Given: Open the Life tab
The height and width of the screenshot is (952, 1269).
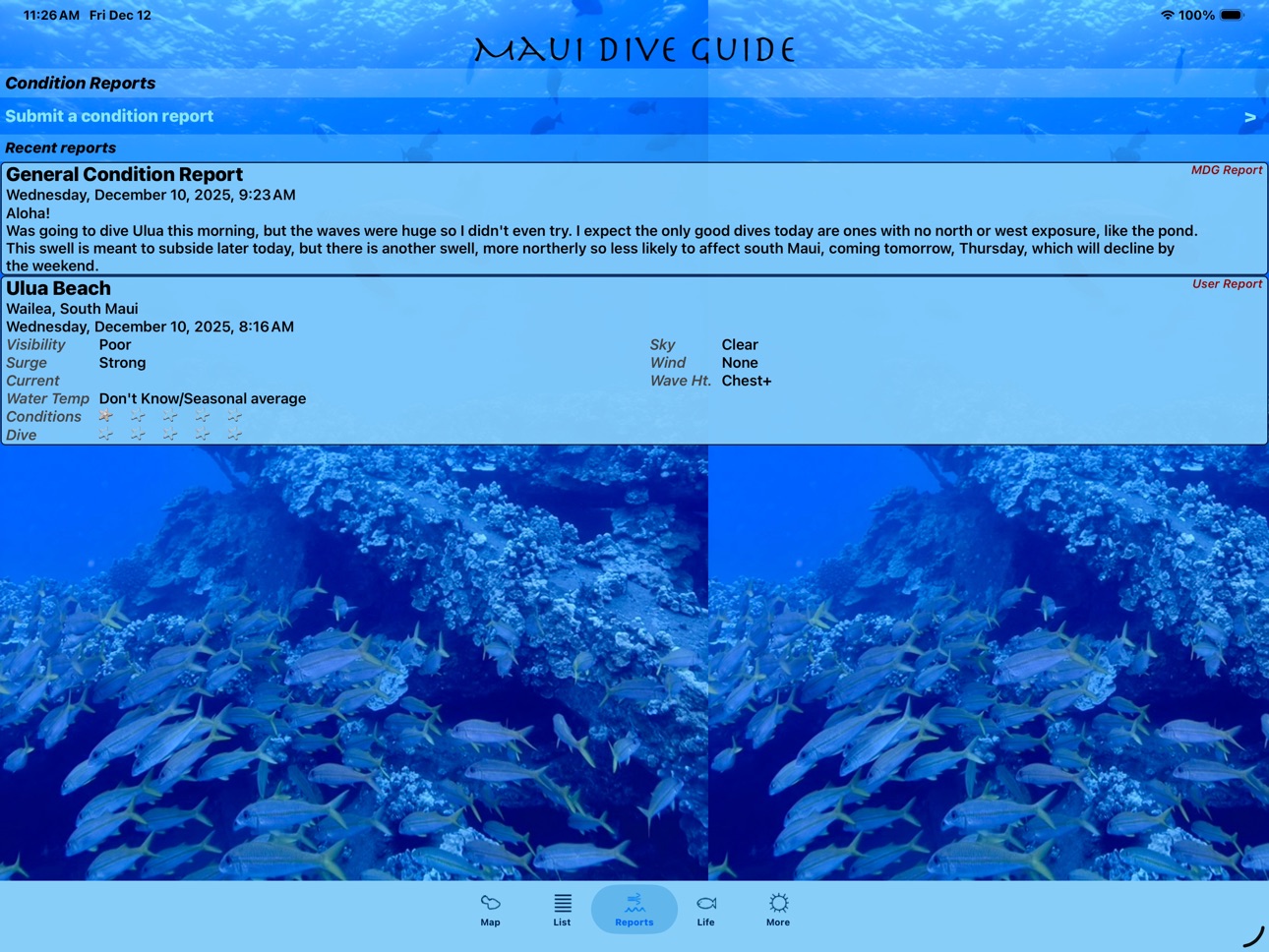Looking at the screenshot, I should pyautogui.click(x=705, y=910).
